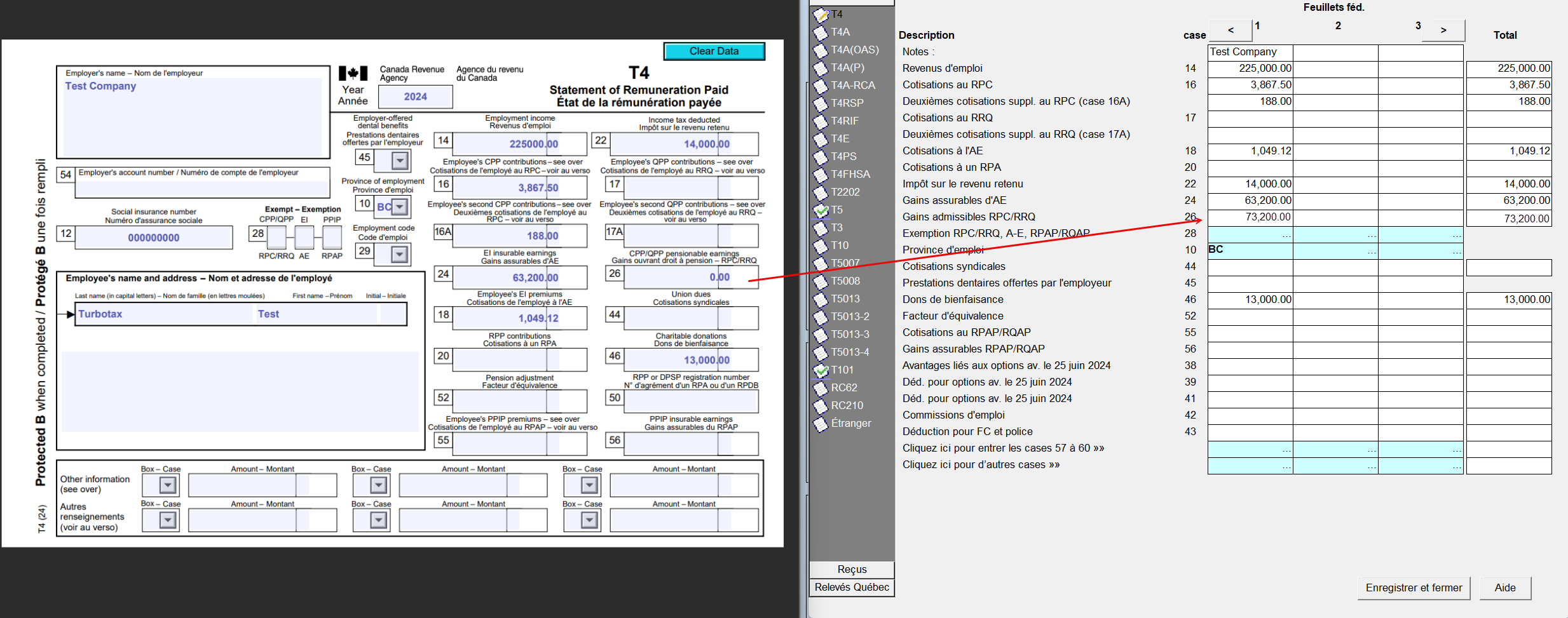Screen dimensions: 1568x618
Task: Open the box 45 dental benefits dropdown
Action: pos(400,161)
